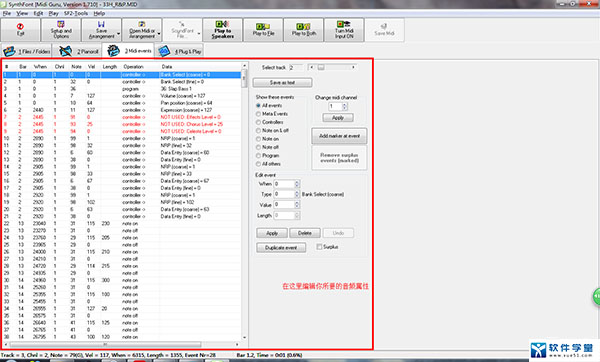This screenshot has height=362, width=600.
Task: Adjust the Value field stepper
Action: click(x=297, y=205)
